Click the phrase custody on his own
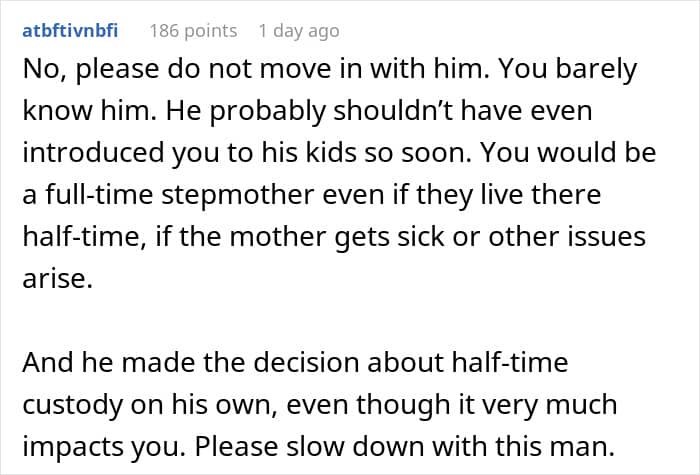 149,405
